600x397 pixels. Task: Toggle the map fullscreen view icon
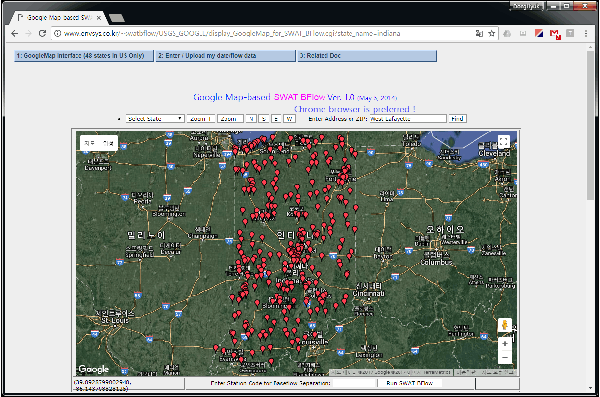point(504,142)
